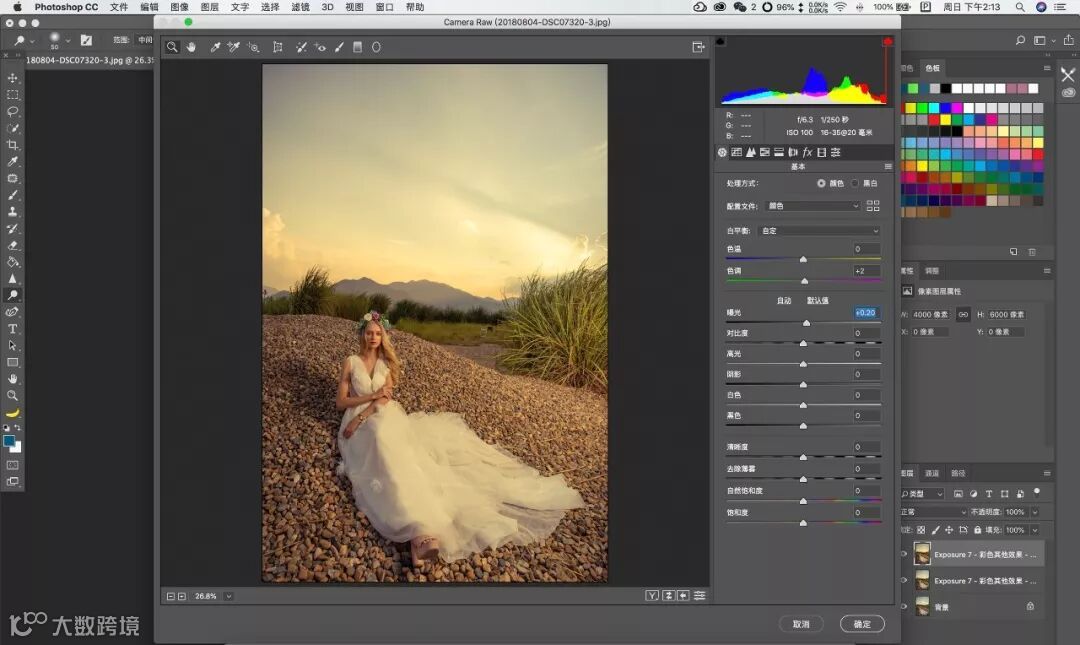Select the Adjustment Brush tool
1080x645 pixels.
[339, 48]
